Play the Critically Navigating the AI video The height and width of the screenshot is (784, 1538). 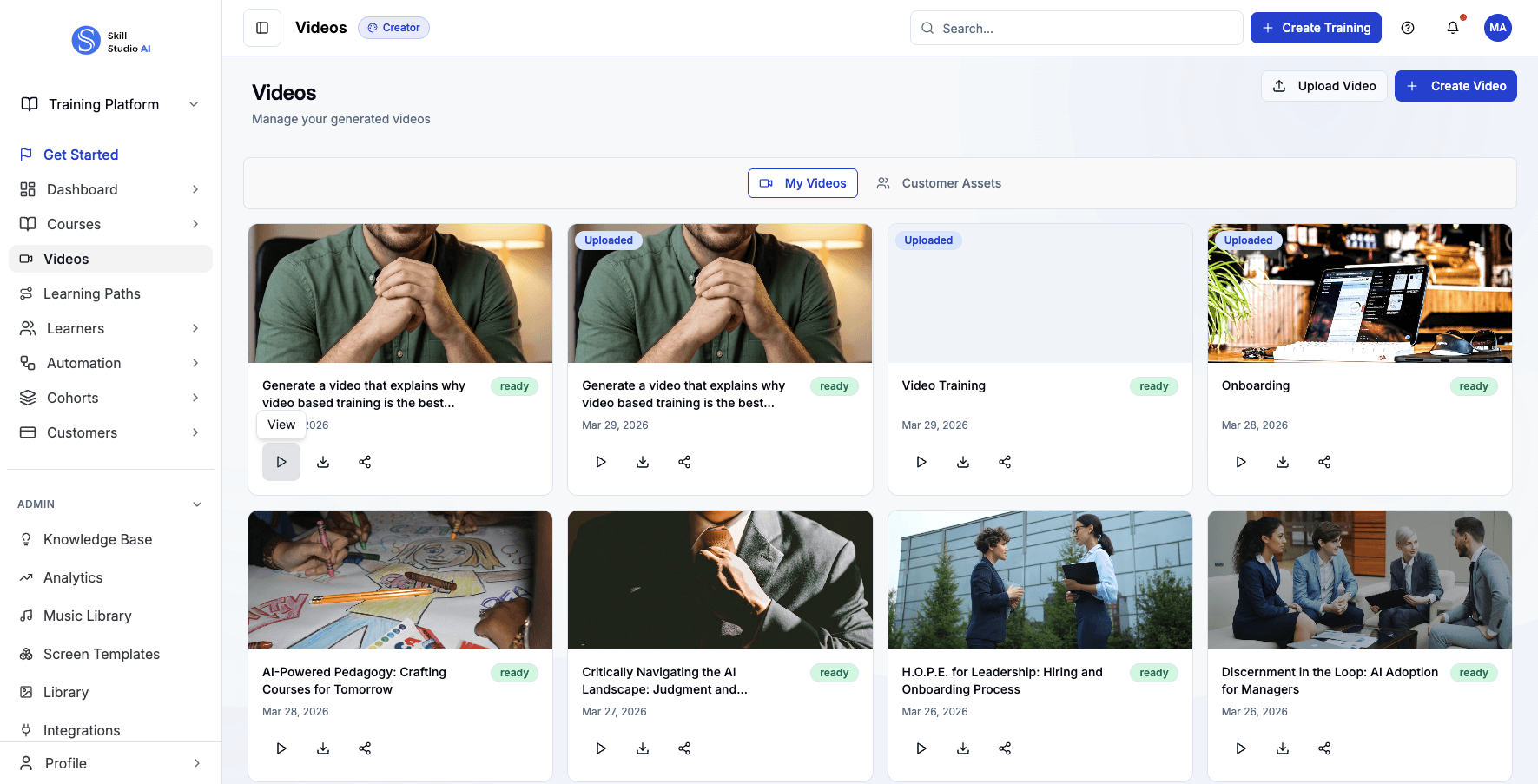(x=601, y=748)
